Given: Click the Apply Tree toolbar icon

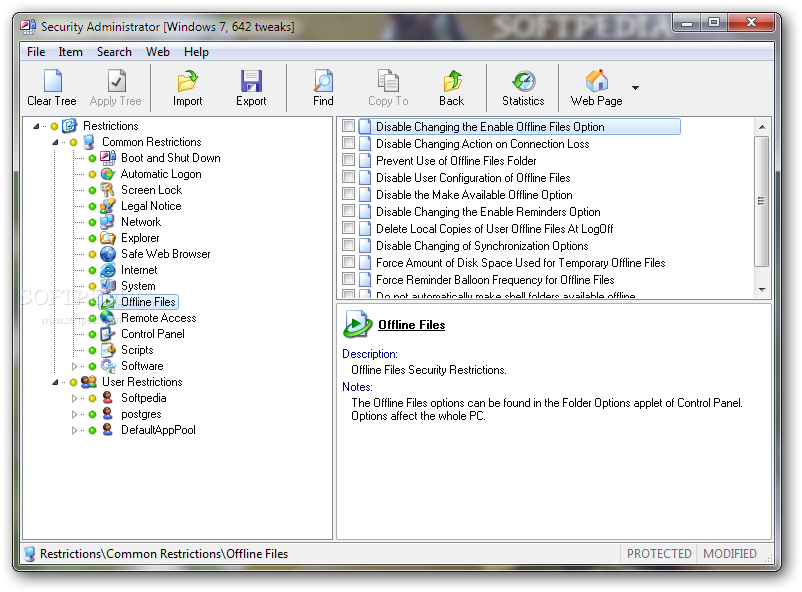Looking at the screenshot, I should (x=116, y=81).
